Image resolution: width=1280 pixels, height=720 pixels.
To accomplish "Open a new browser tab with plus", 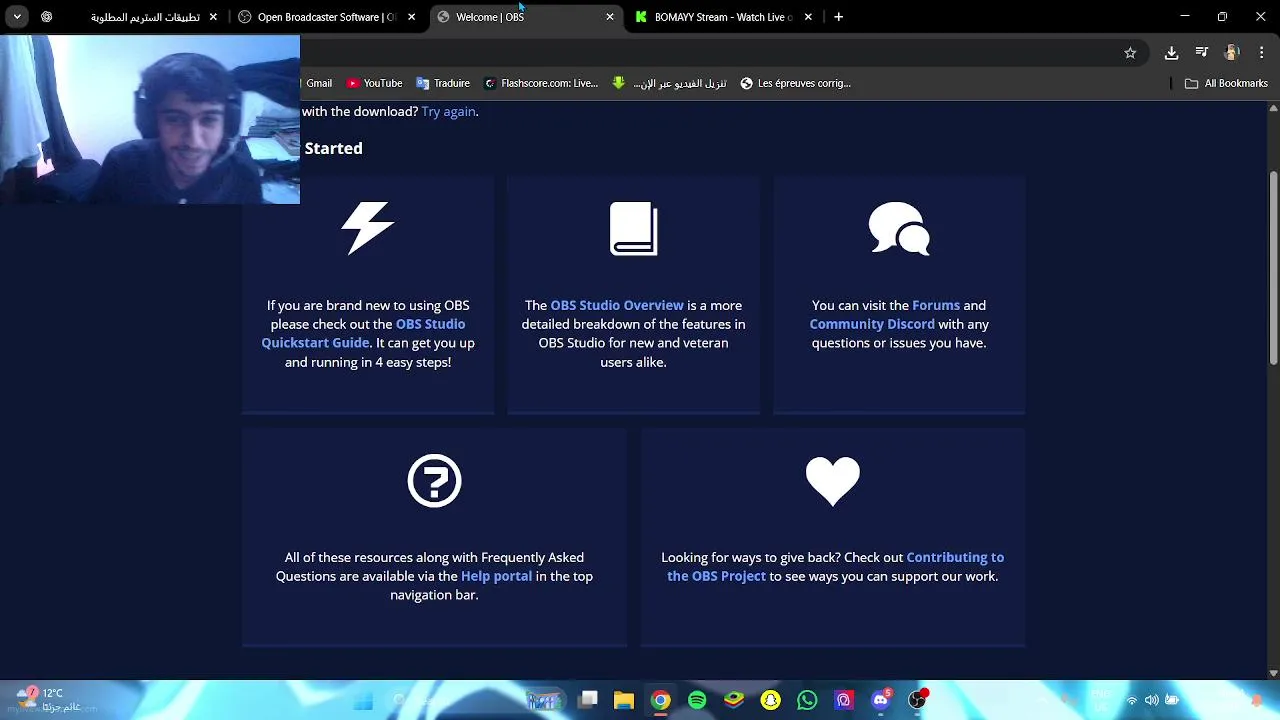I will [838, 17].
